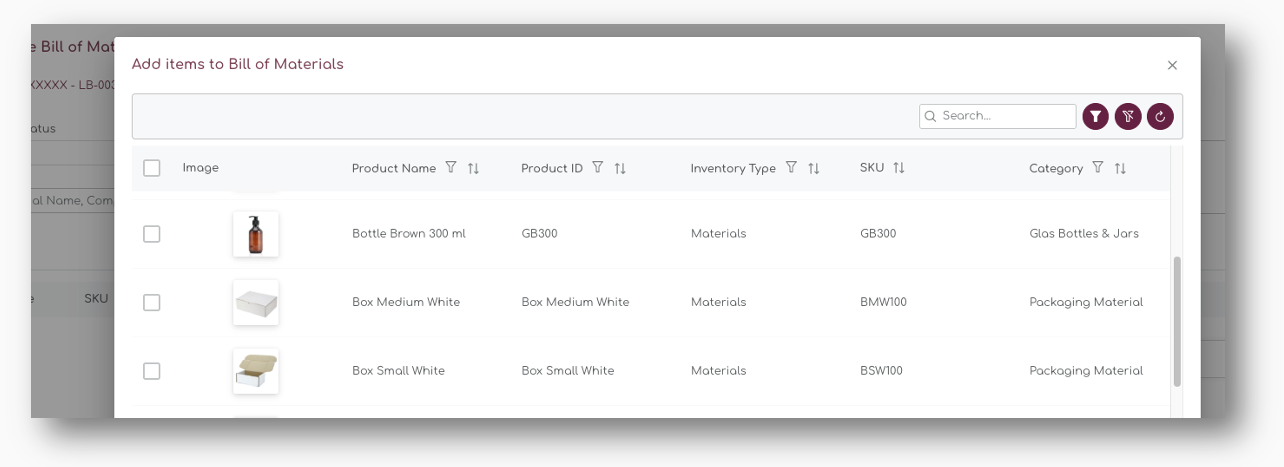The height and width of the screenshot is (467, 1284).
Task: Click the Box Small White product image
Action: (256, 371)
